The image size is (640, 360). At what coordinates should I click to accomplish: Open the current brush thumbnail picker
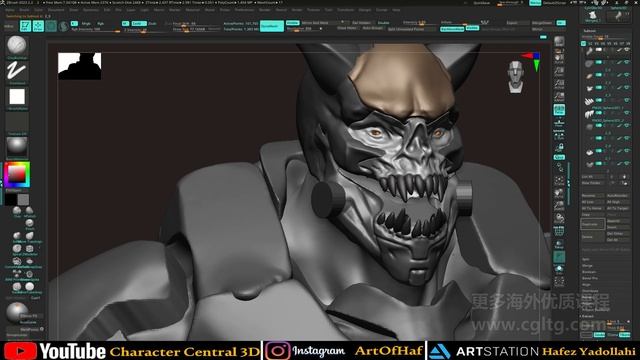(17, 45)
